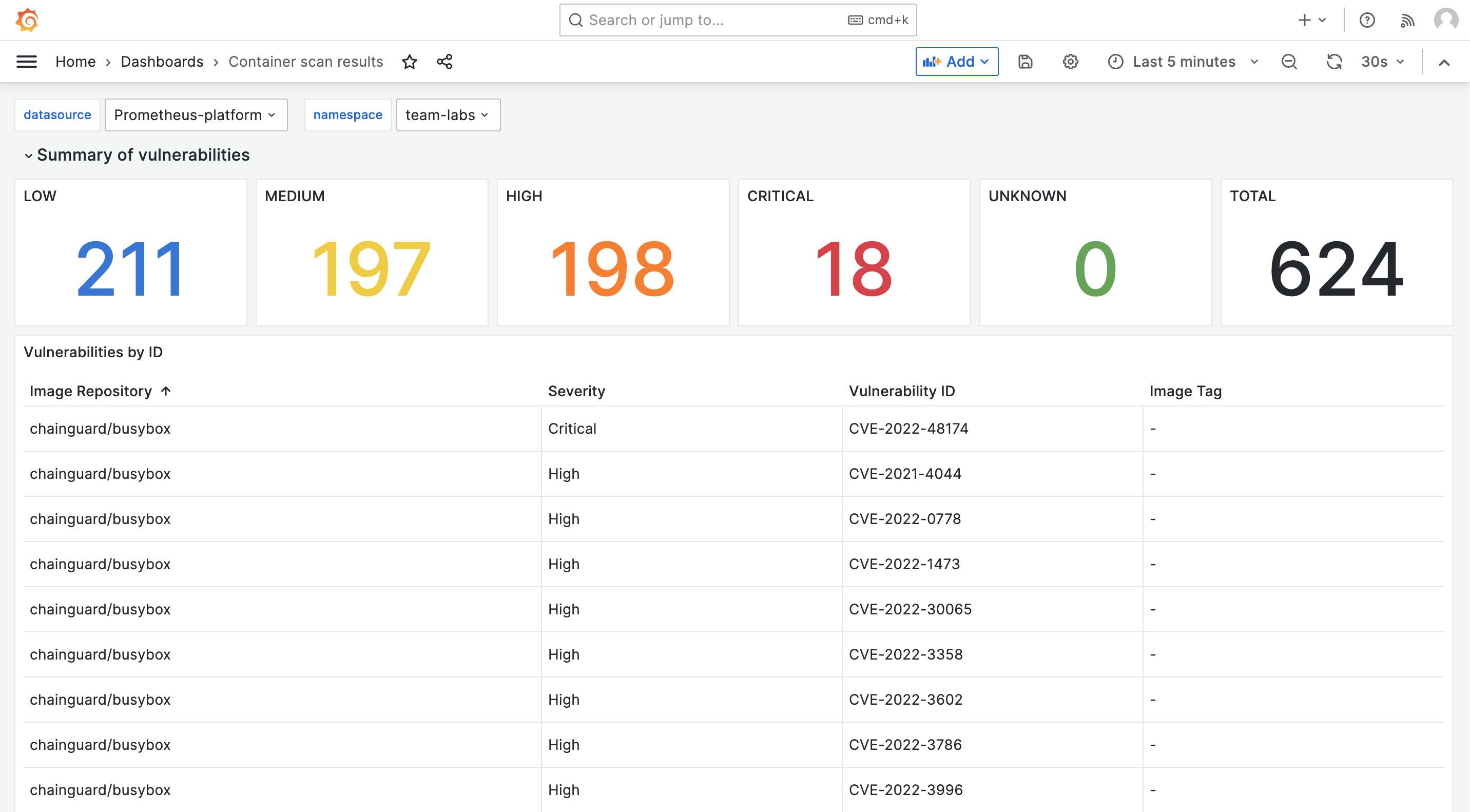Click the Image Tag dash in CVE-2022-3996 row

(1153, 790)
